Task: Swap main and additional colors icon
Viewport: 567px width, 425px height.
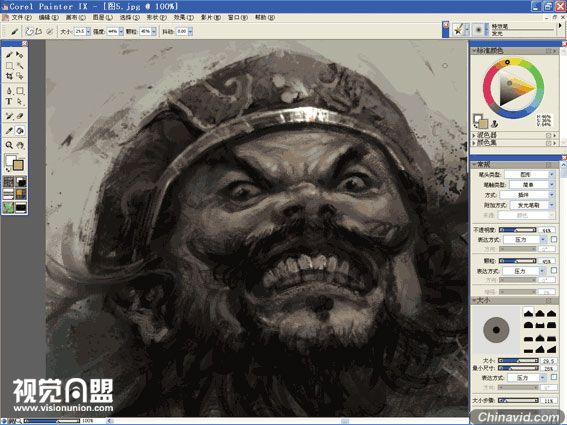Action: pyautogui.click(x=8, y=169)
